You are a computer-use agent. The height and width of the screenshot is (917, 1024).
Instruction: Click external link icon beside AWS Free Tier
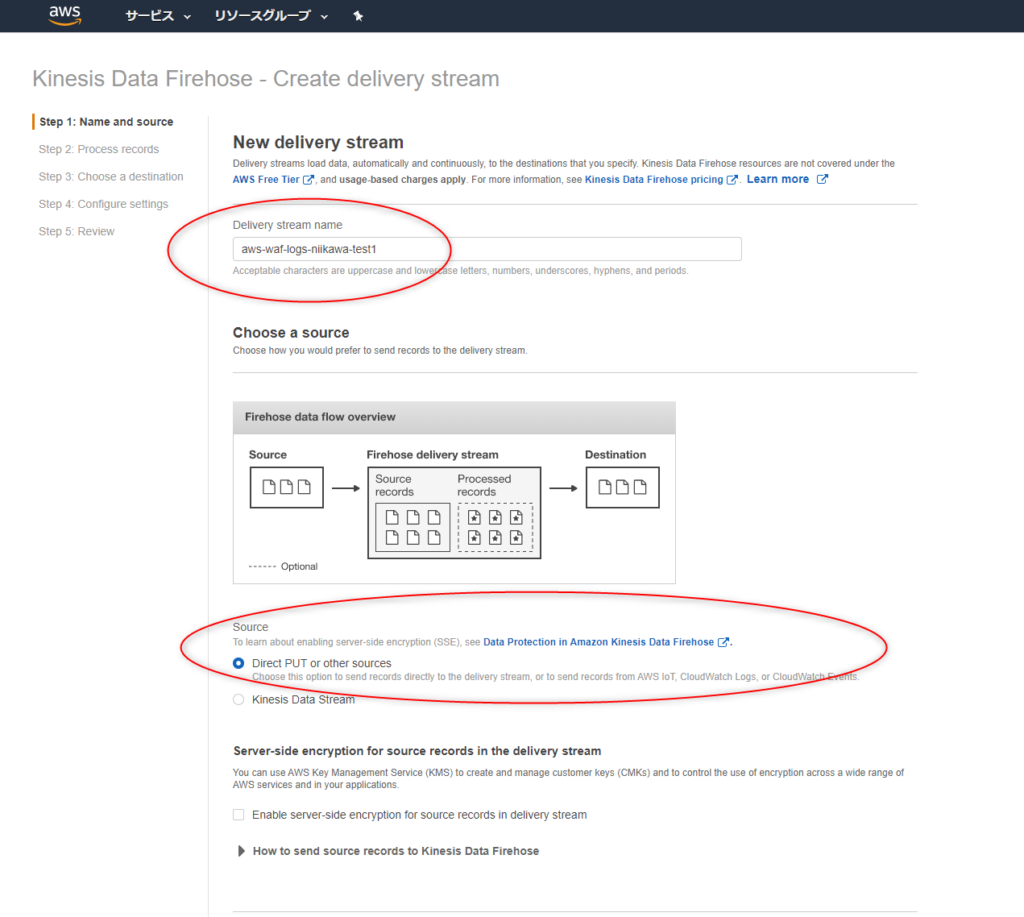click(309, 180)
